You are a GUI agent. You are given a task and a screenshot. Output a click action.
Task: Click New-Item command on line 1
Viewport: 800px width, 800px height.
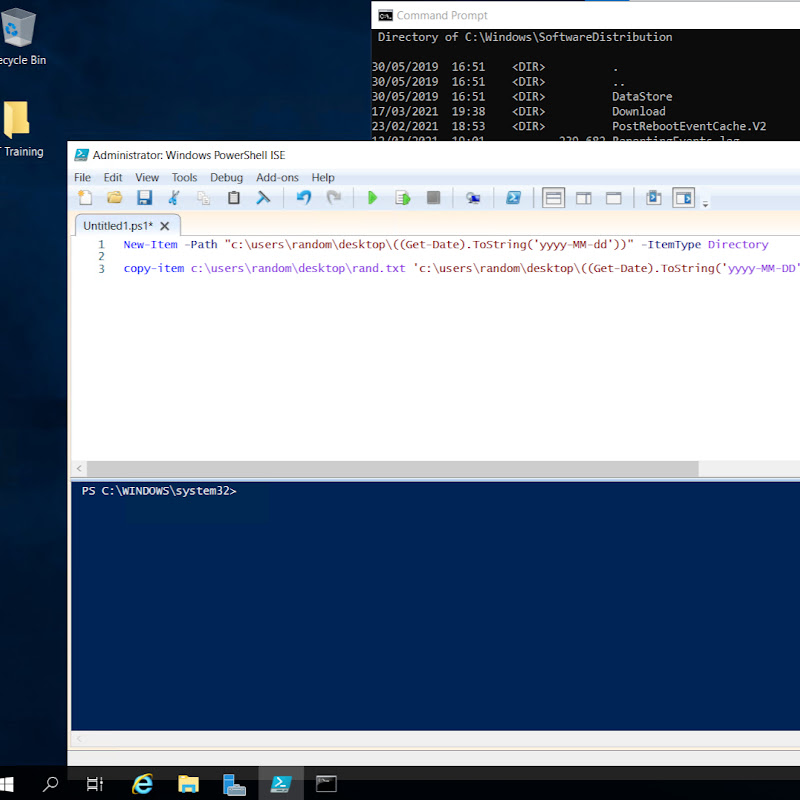151,244
